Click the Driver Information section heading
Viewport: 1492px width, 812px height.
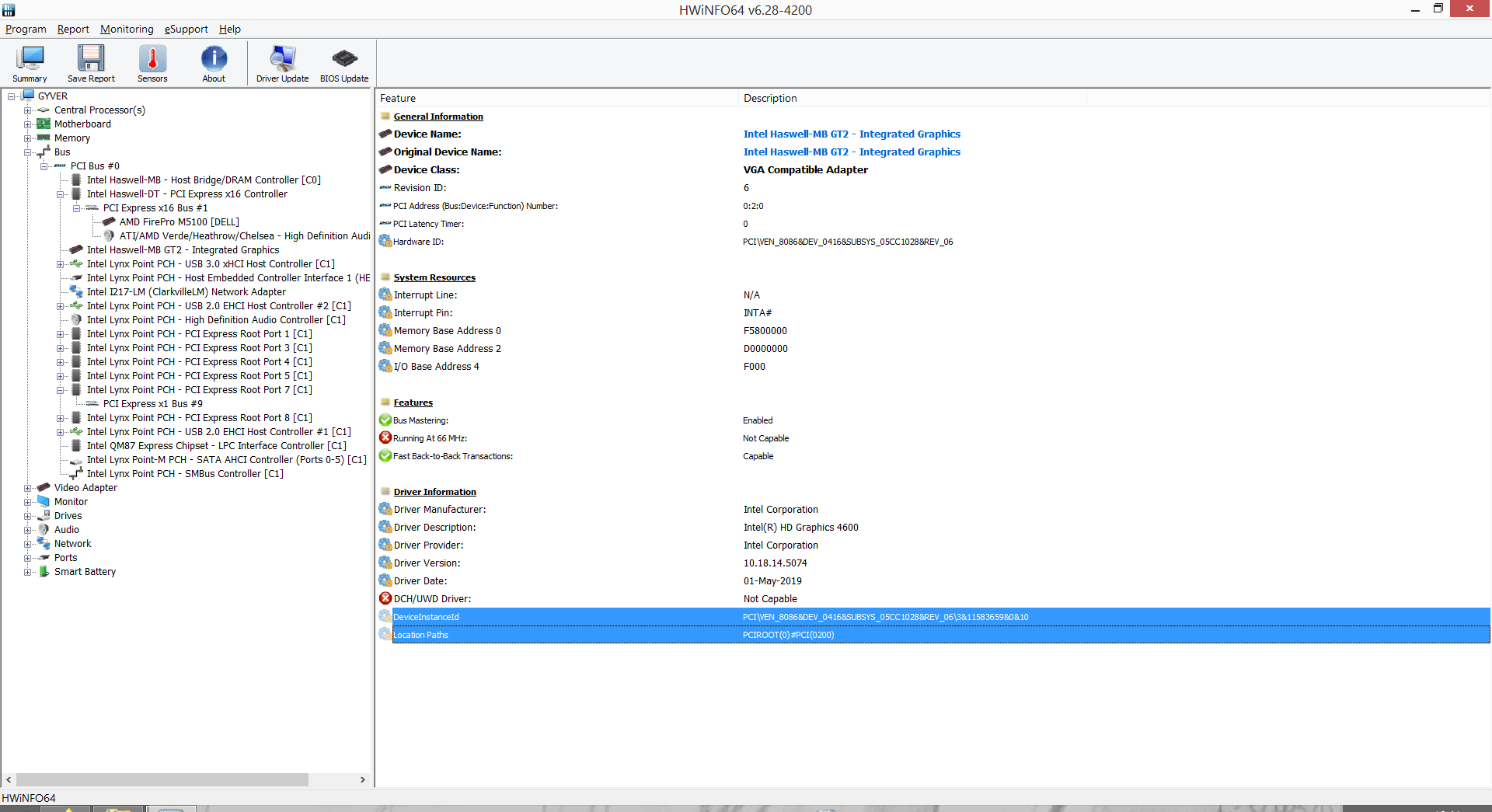point(434,492)
